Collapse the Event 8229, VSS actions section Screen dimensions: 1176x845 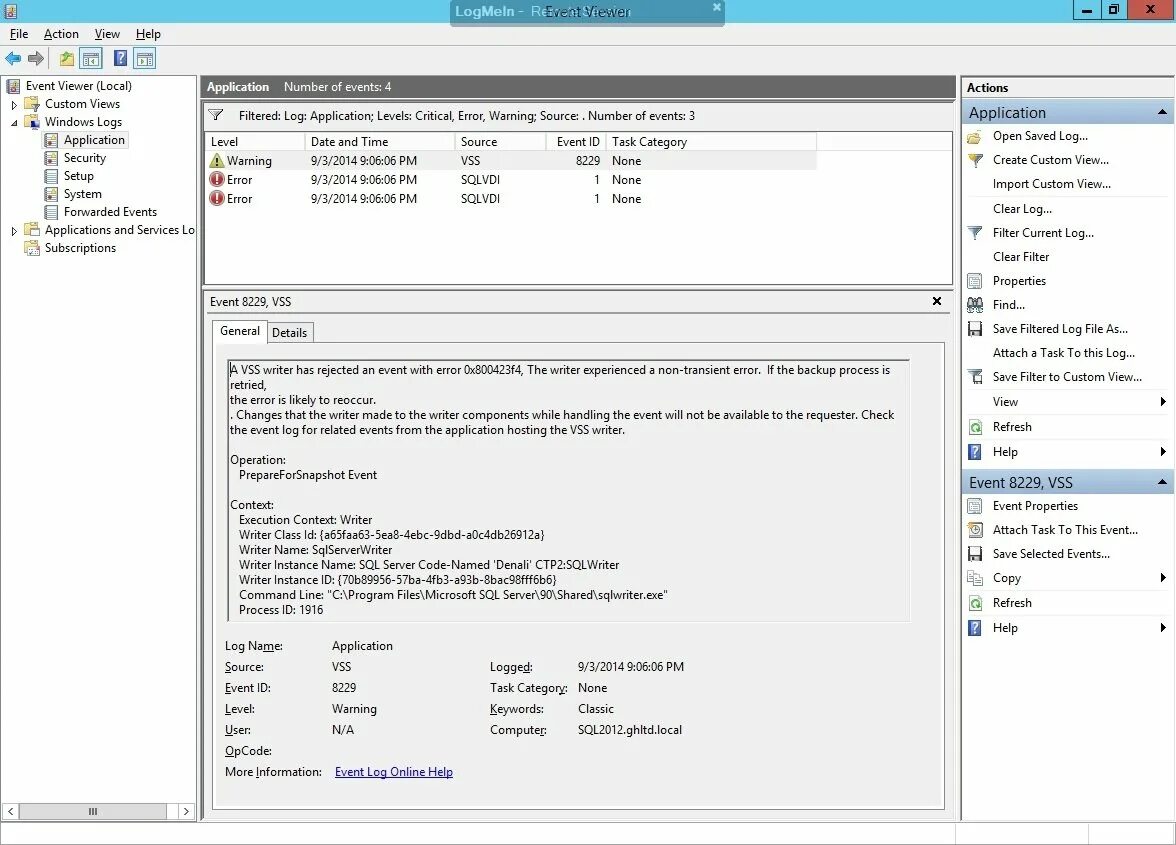point(1162,482)
